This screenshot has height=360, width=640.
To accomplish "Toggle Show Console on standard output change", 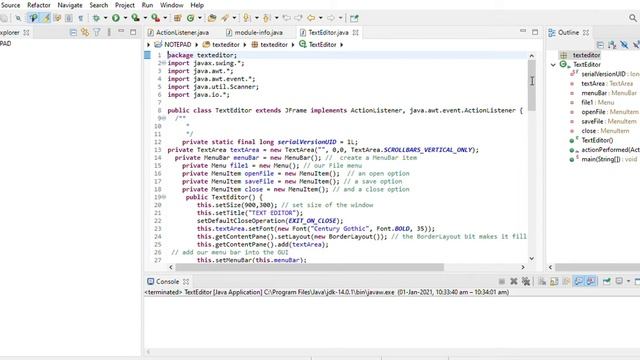I will [x=579, y=281].
